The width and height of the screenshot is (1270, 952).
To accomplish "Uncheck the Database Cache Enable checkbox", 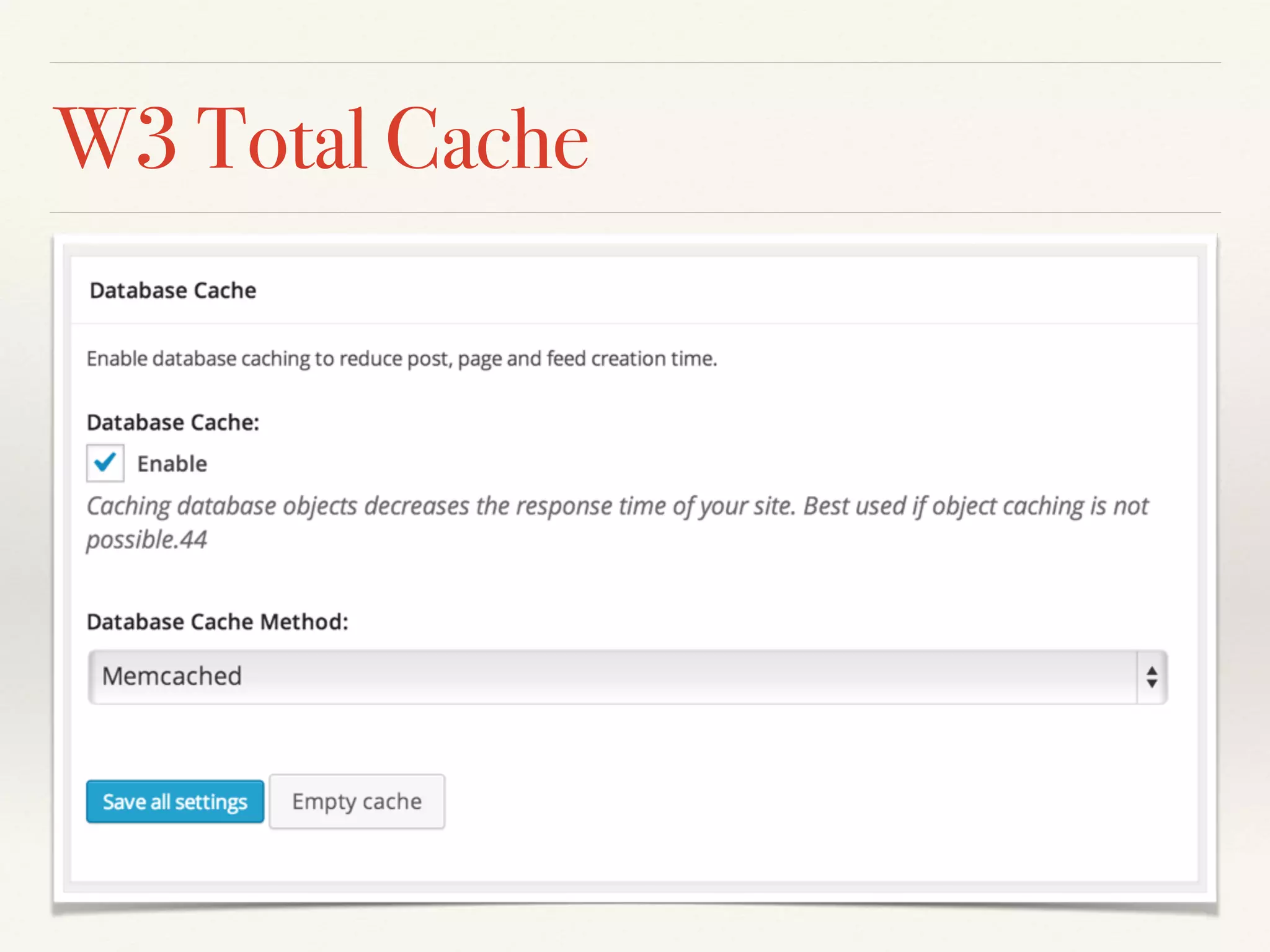I will coord(105,463).
